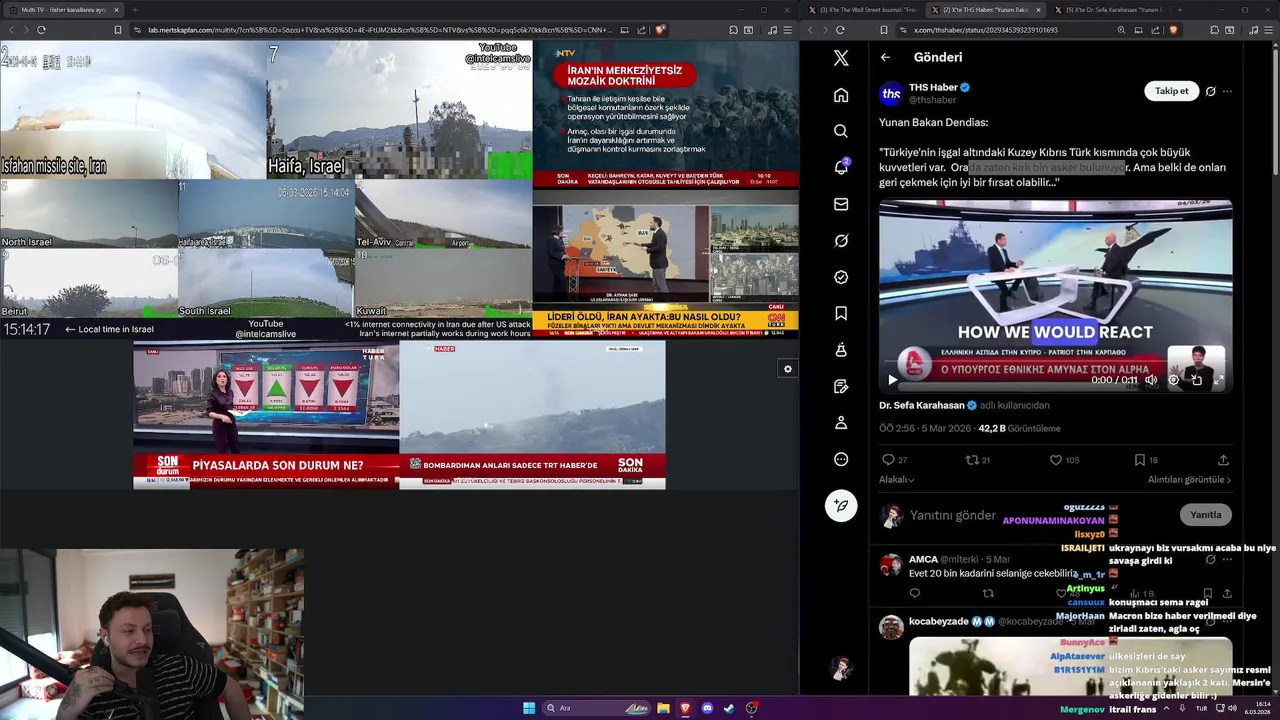Open a new tab in the left browser
This screenshot has width=1280, height=720.
135,9
